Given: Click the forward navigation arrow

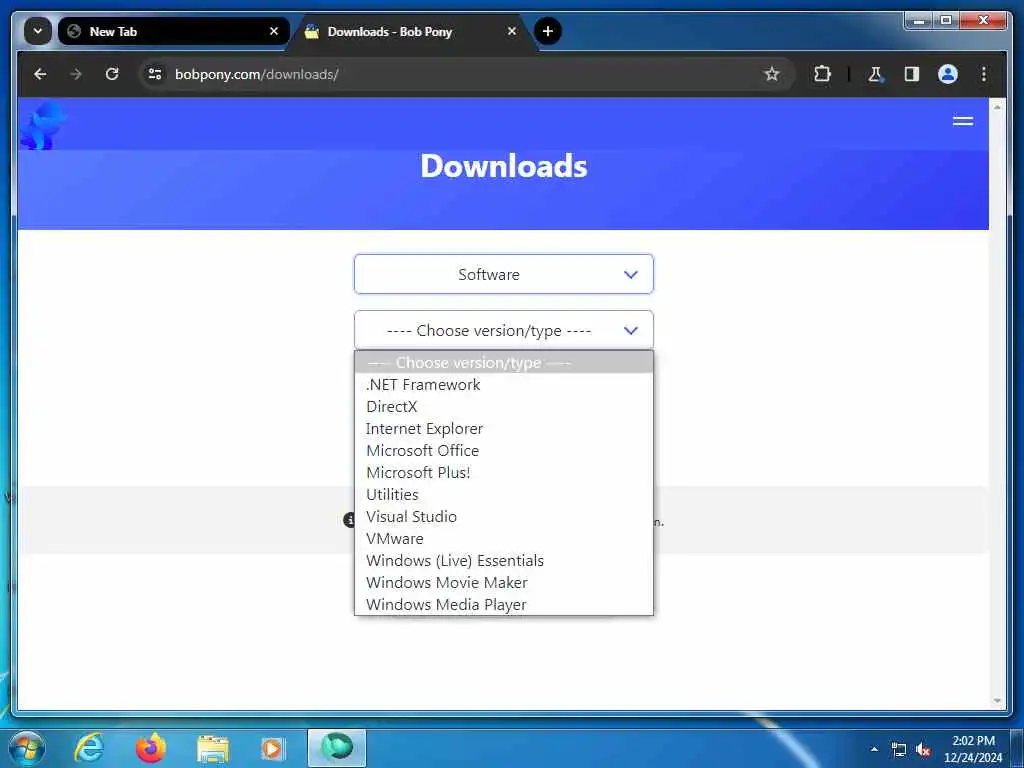Looking at the screenshot, I should tap(76, 74).
